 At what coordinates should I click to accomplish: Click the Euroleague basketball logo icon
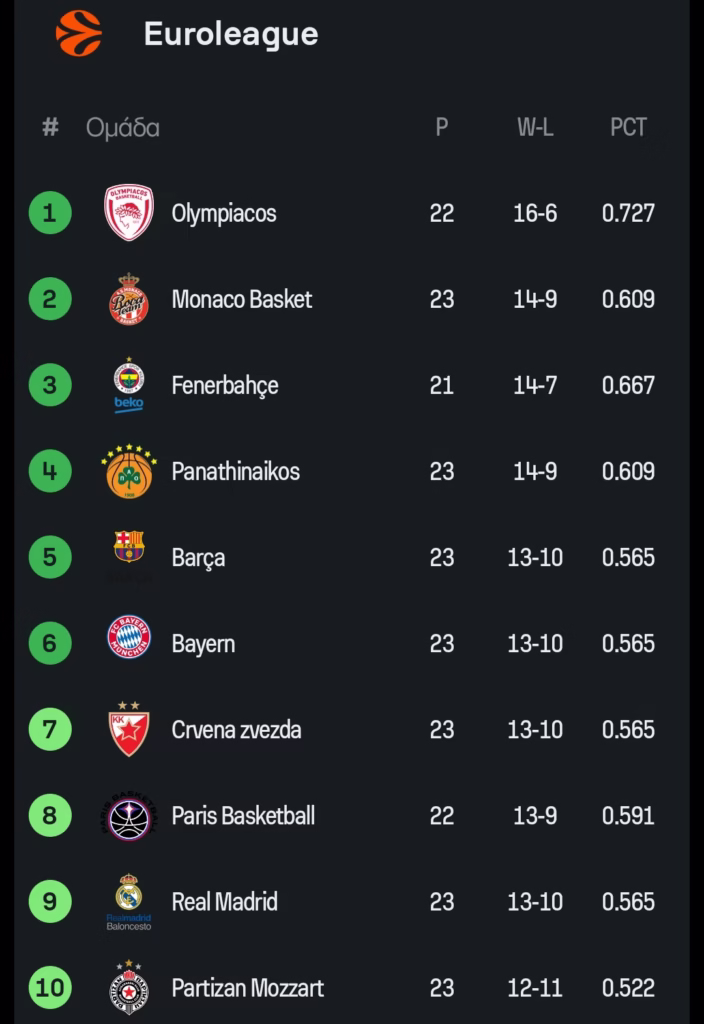tap(79, 33)
